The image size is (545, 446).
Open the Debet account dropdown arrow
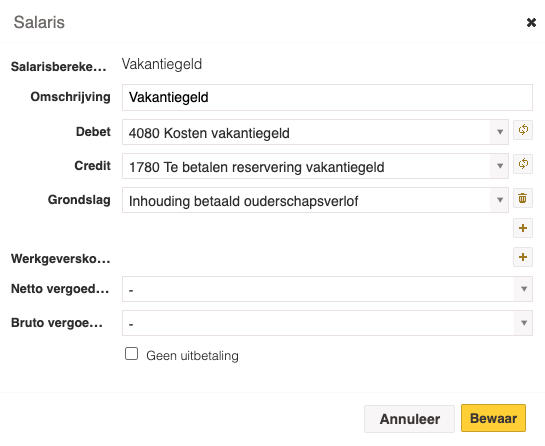(500, 132)
